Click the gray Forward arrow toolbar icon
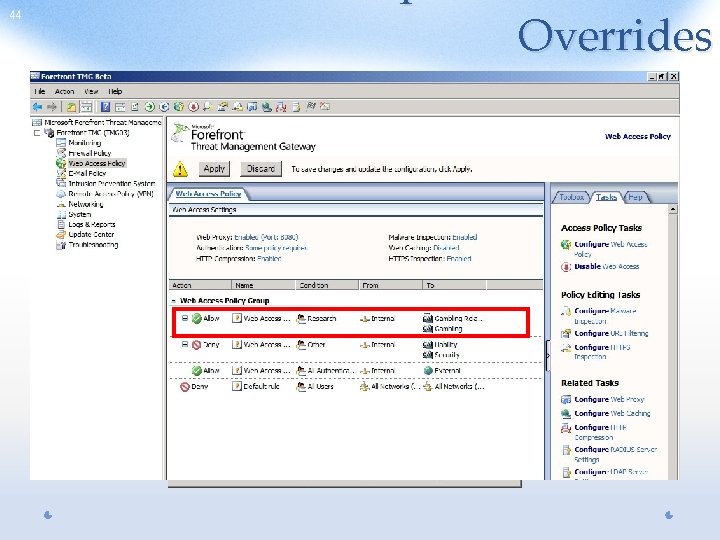720x540 pixels. [x=52, y=107]
